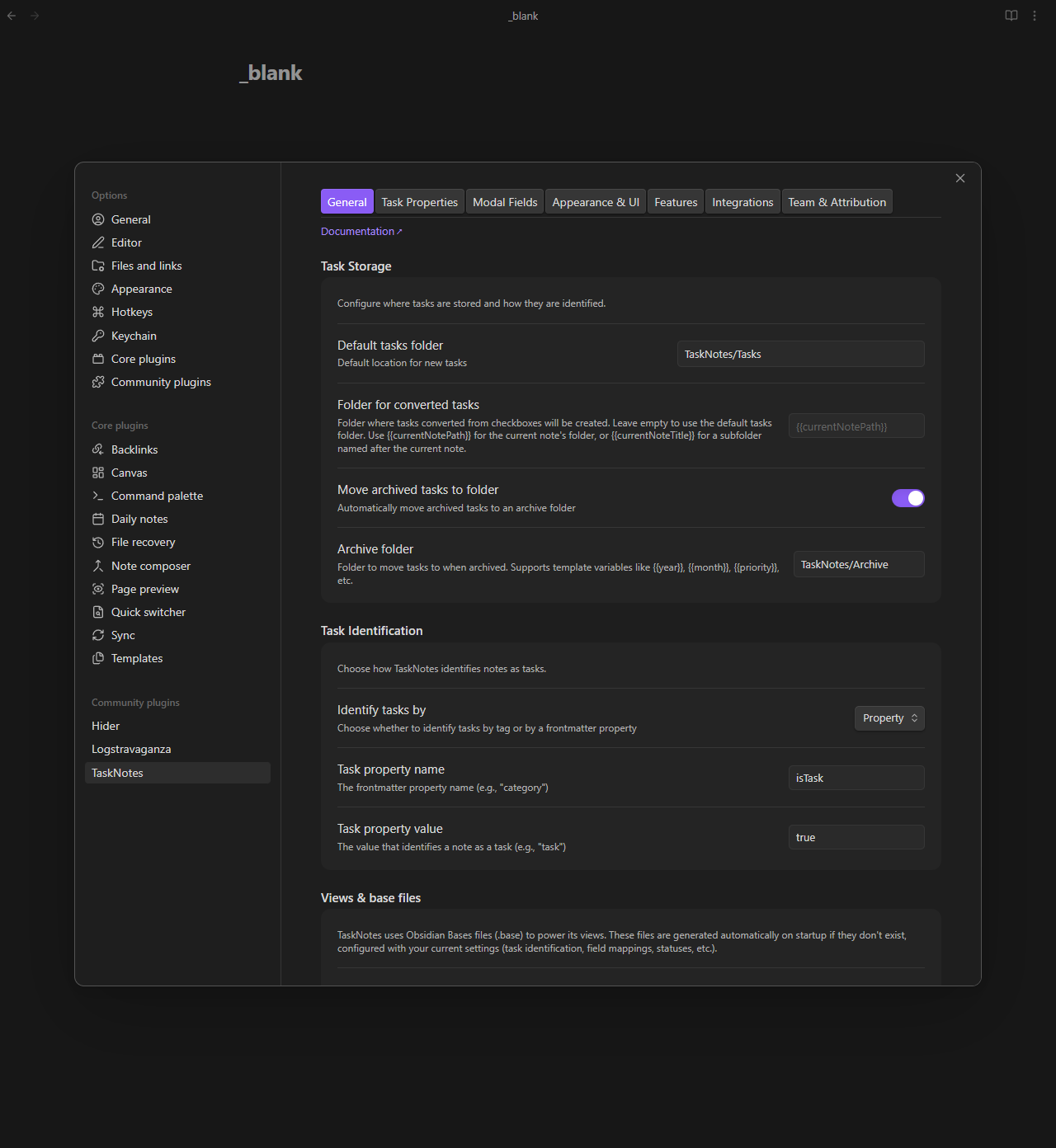Switch to the Integrations tab
Screen dimensions: 1056x1148
coord(742,201)
